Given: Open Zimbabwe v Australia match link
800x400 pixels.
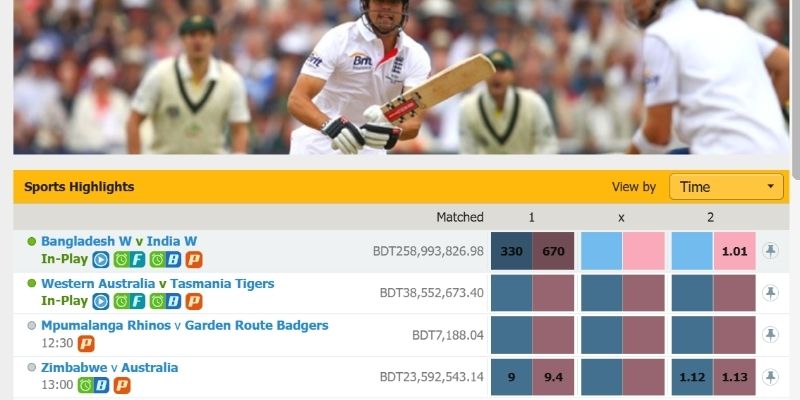Looking at the screenshot, I should [110, 367].
